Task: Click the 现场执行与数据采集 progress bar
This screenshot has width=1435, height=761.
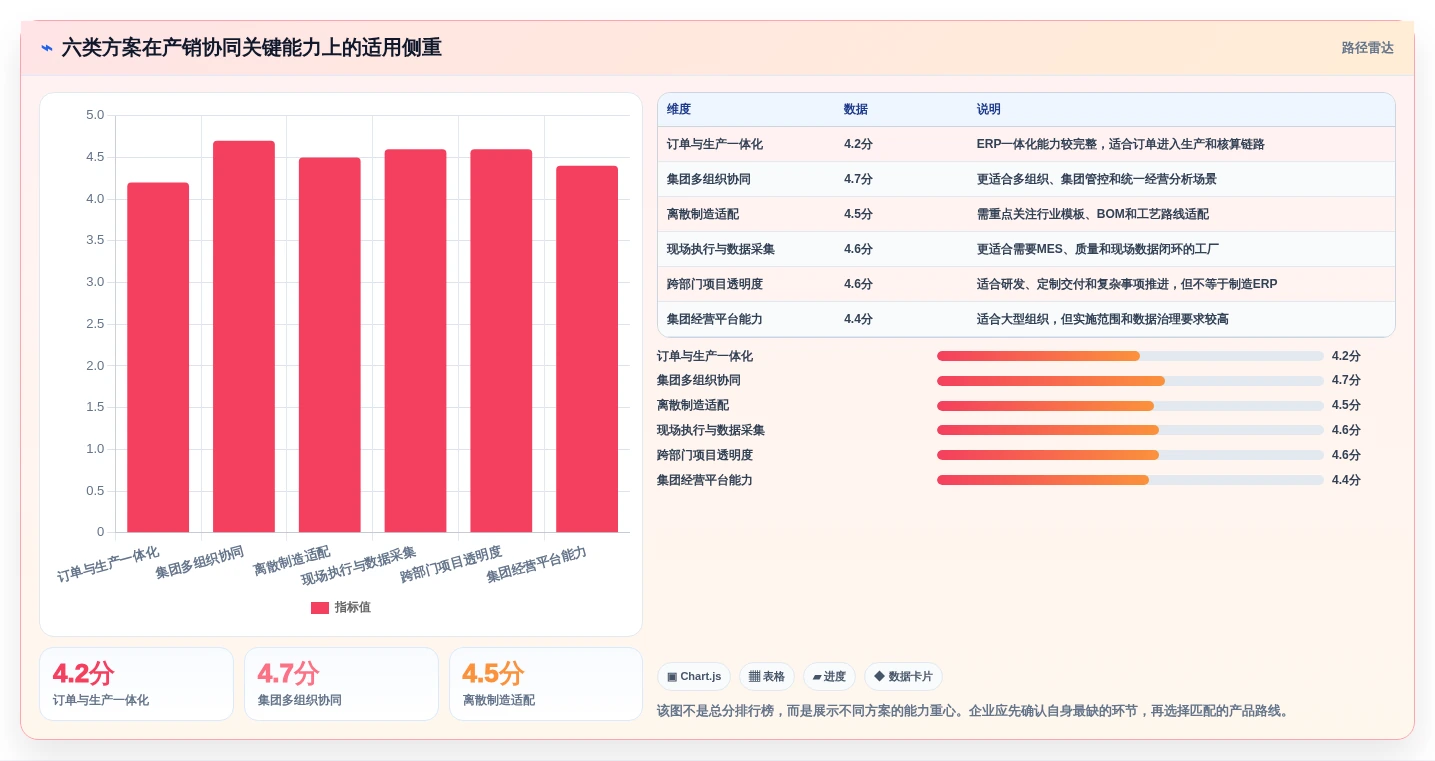Action: coord(1130,430)
